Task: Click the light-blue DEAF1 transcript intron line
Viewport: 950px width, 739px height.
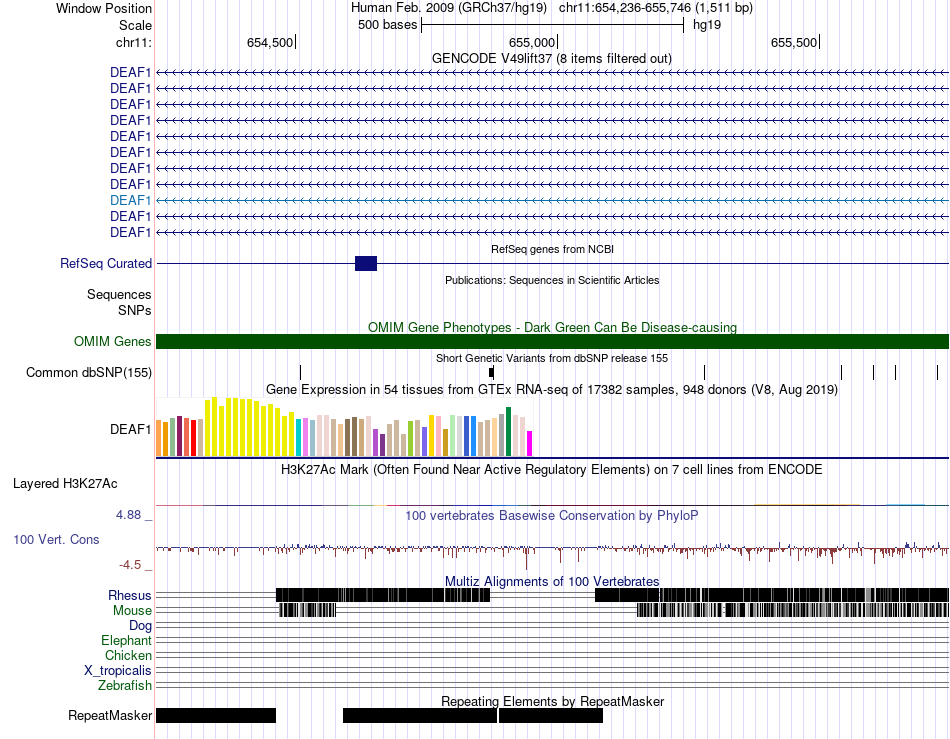Action: click(553, 200)
